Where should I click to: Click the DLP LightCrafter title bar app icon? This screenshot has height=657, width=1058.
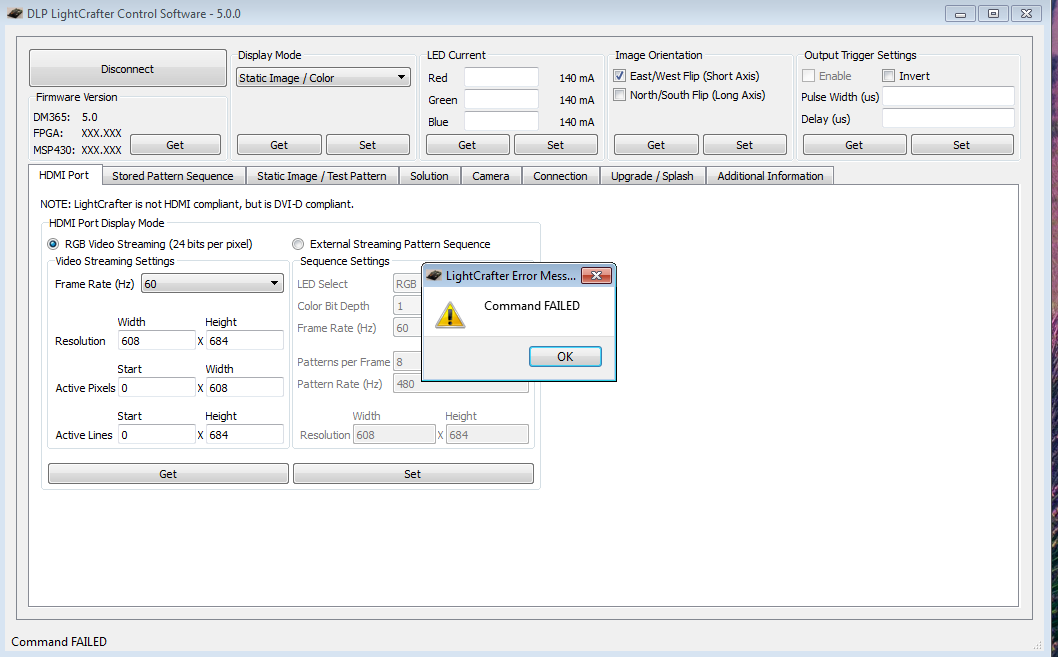[x=15, y=13]
